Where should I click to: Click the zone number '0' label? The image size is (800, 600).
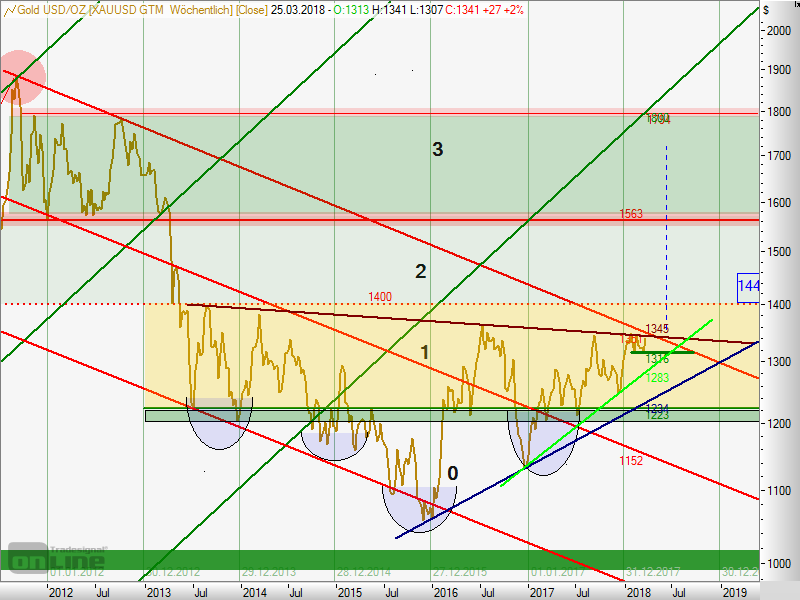[x=453, y=473]
